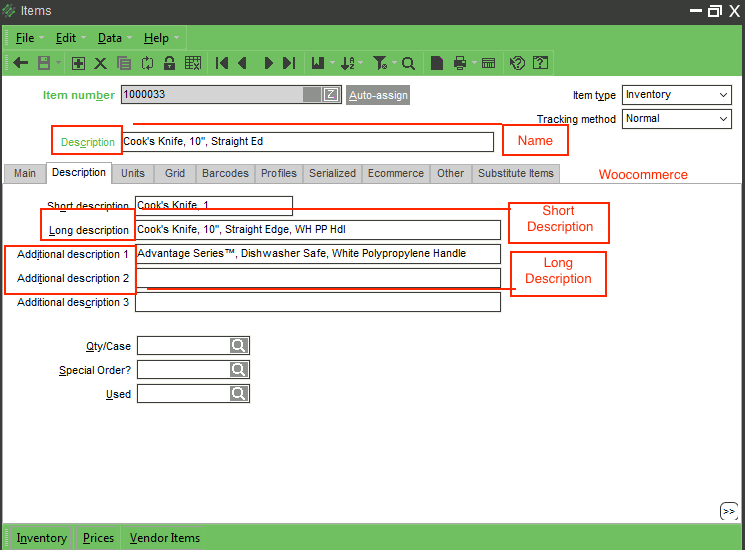745x550 pixels.
Task: Click the top Description text field
Action: coord(307,142)
